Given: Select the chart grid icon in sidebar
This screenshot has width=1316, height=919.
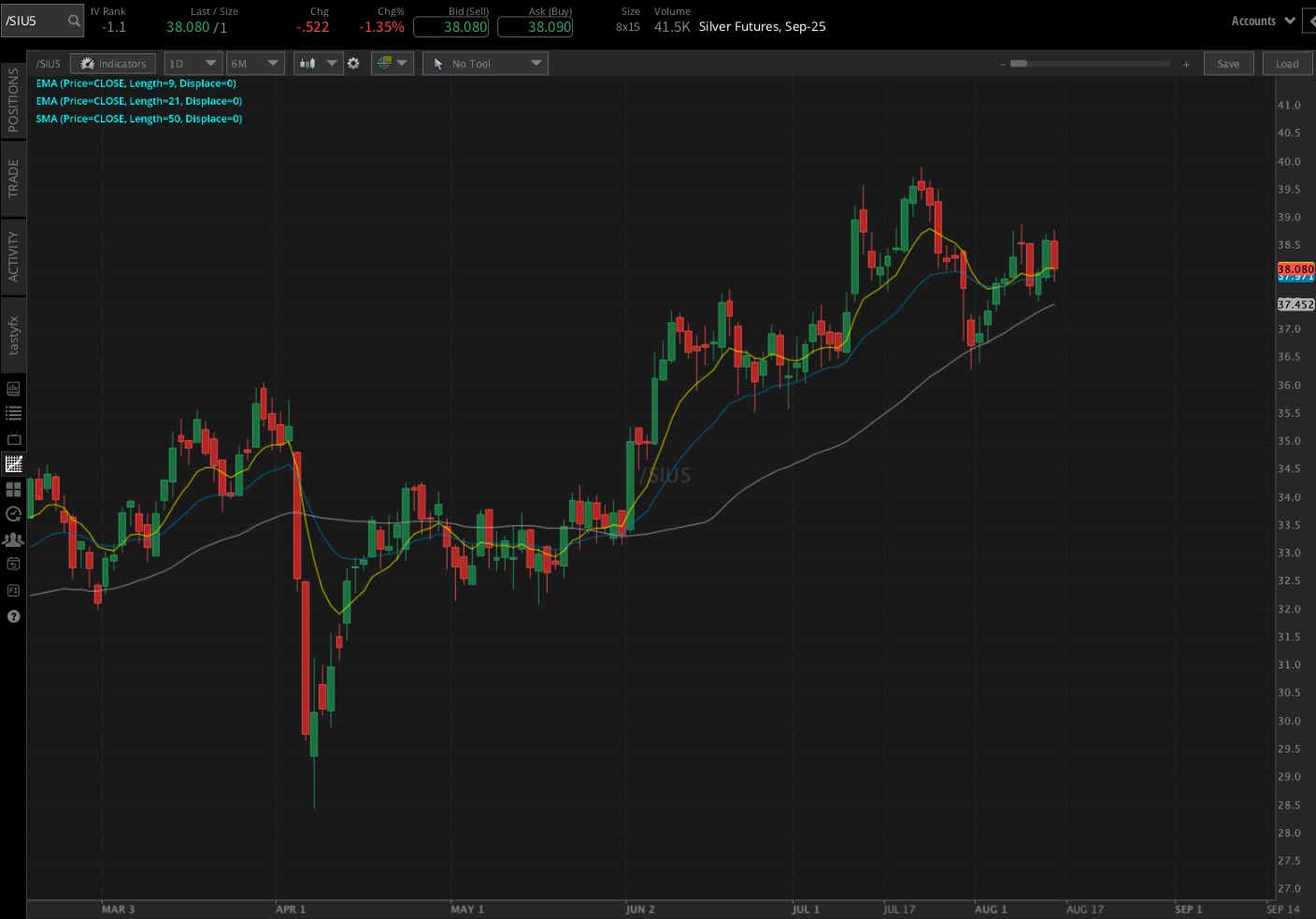Looking at the screenshot, I should pyautogui.click(x=13, y=464).
